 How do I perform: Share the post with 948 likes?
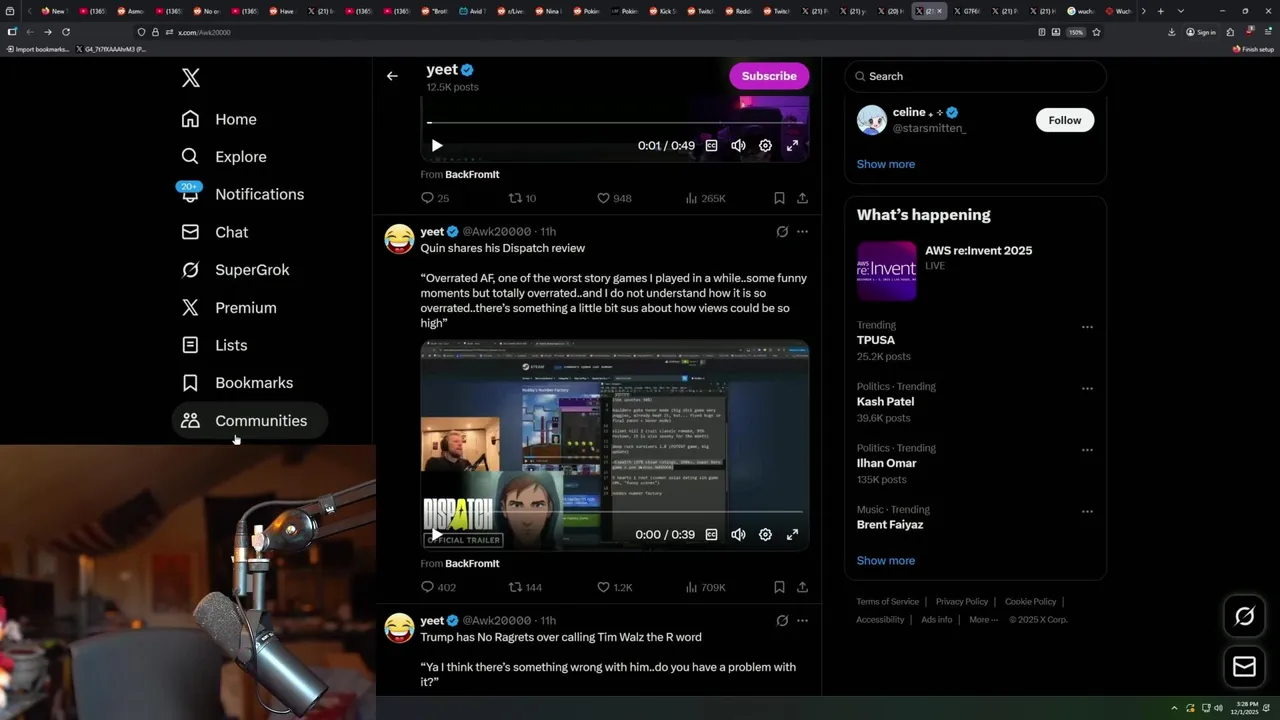coord(802,198)
